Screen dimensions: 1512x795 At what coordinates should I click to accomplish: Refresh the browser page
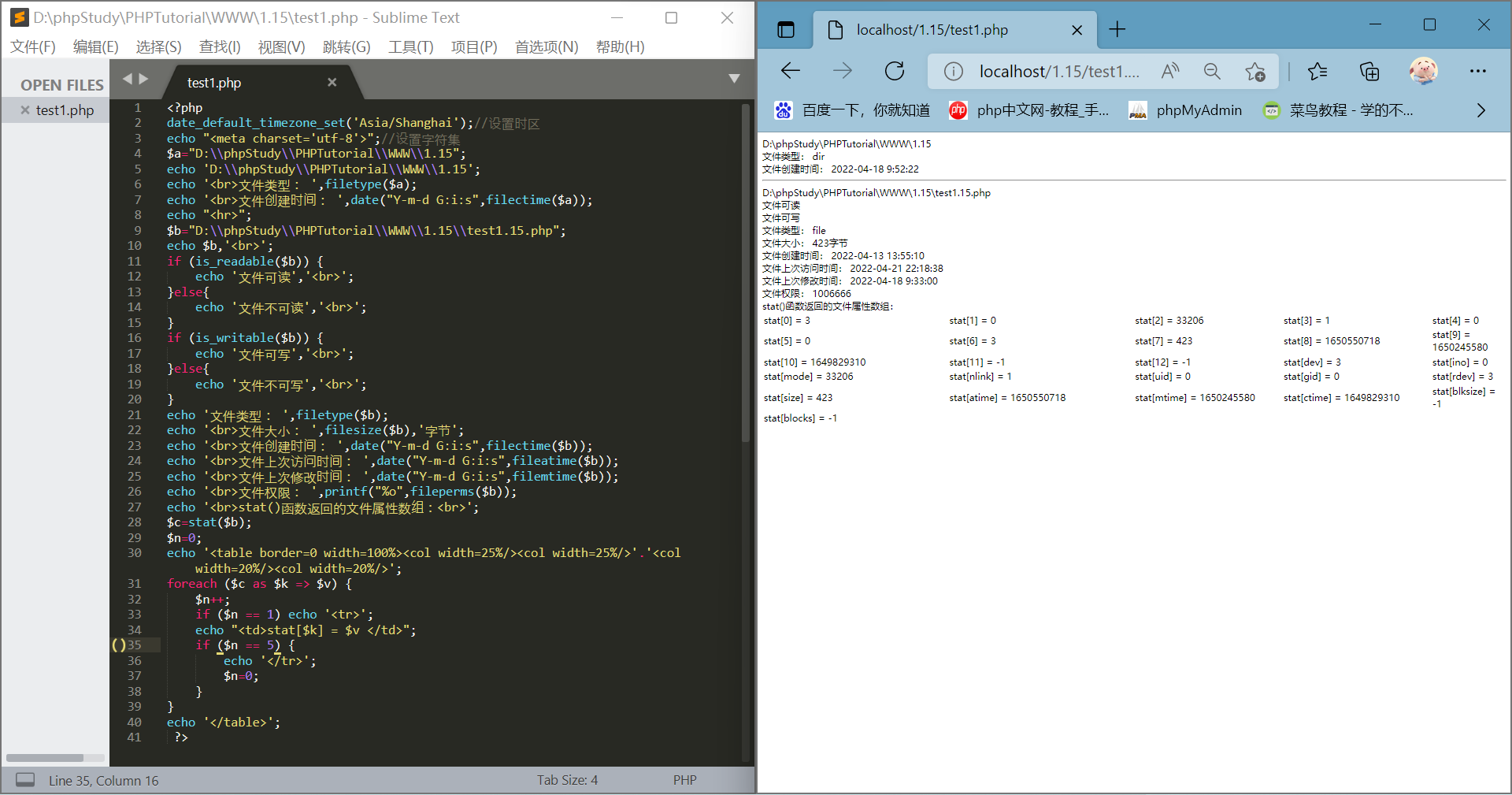[895, 71]
